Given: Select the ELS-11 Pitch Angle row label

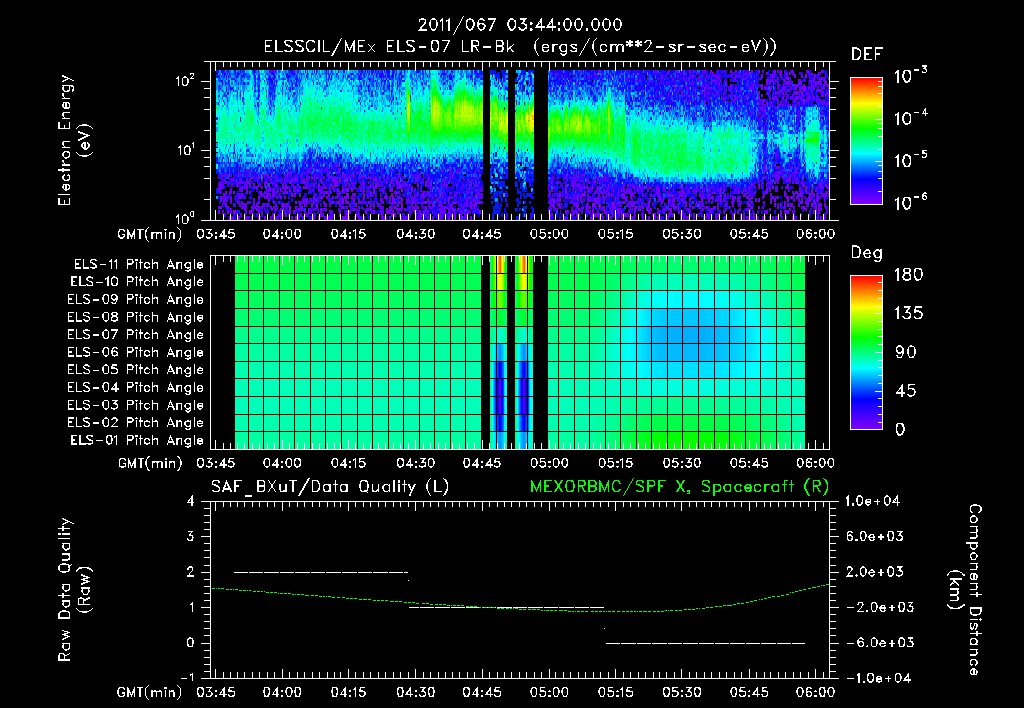Looking at the screenshot, I should pyautogui.click(x=138, y=265).
